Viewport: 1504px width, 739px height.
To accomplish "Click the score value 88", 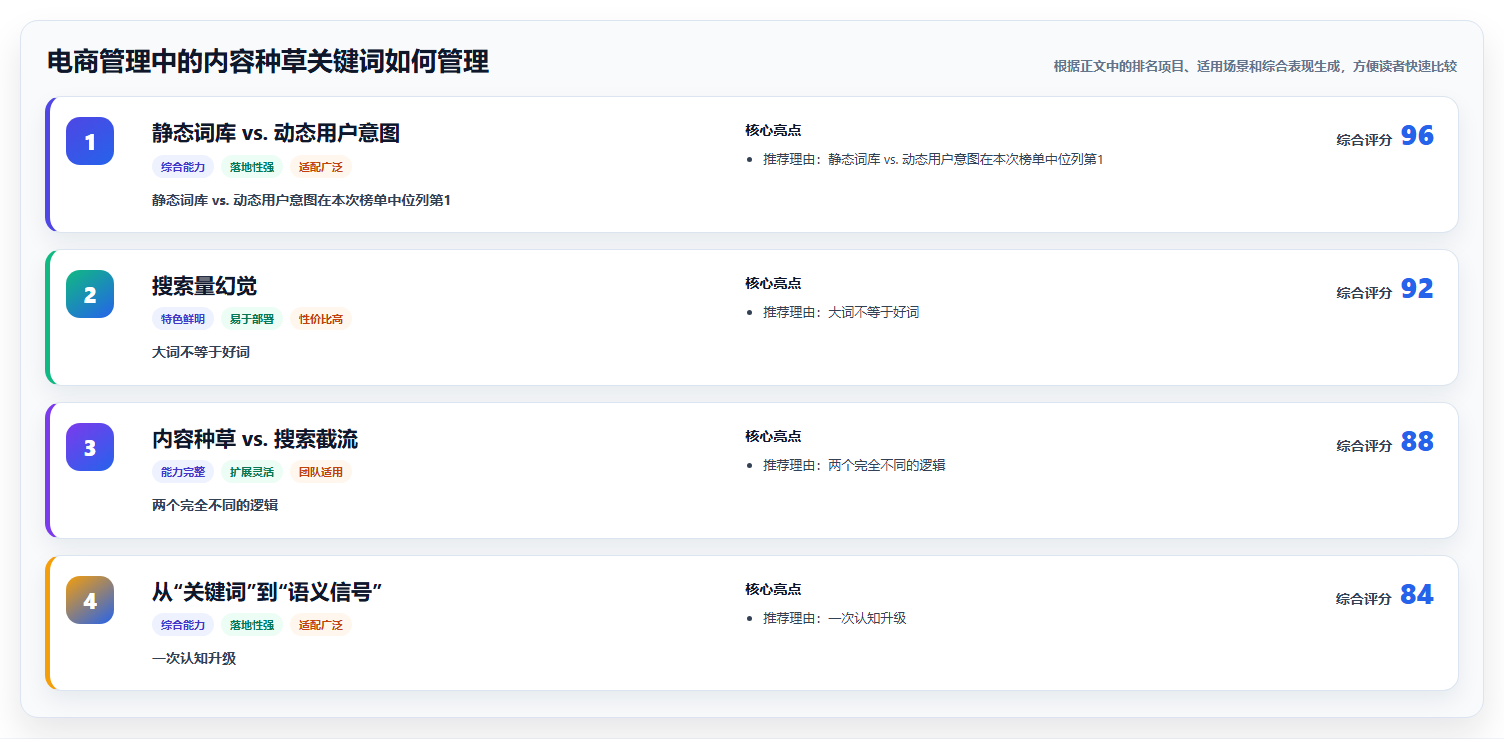I will click(x=1417, y=442).
